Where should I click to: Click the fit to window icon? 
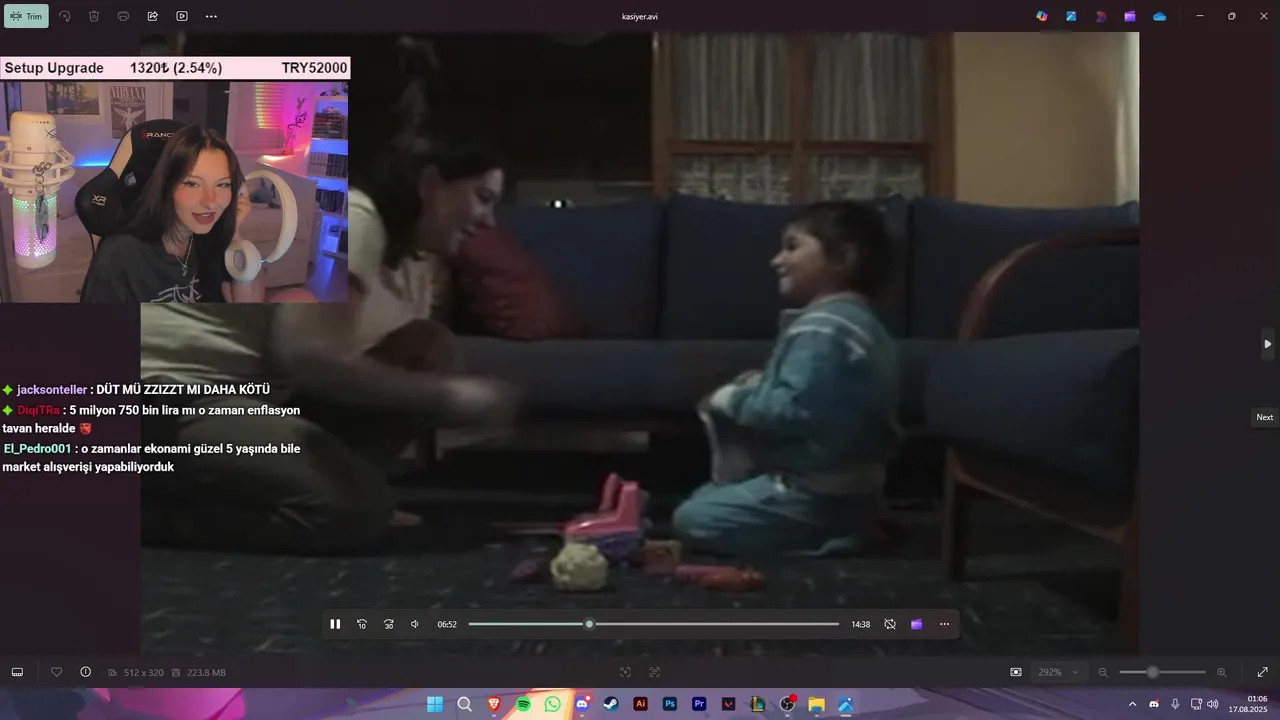tap(626, 672)
